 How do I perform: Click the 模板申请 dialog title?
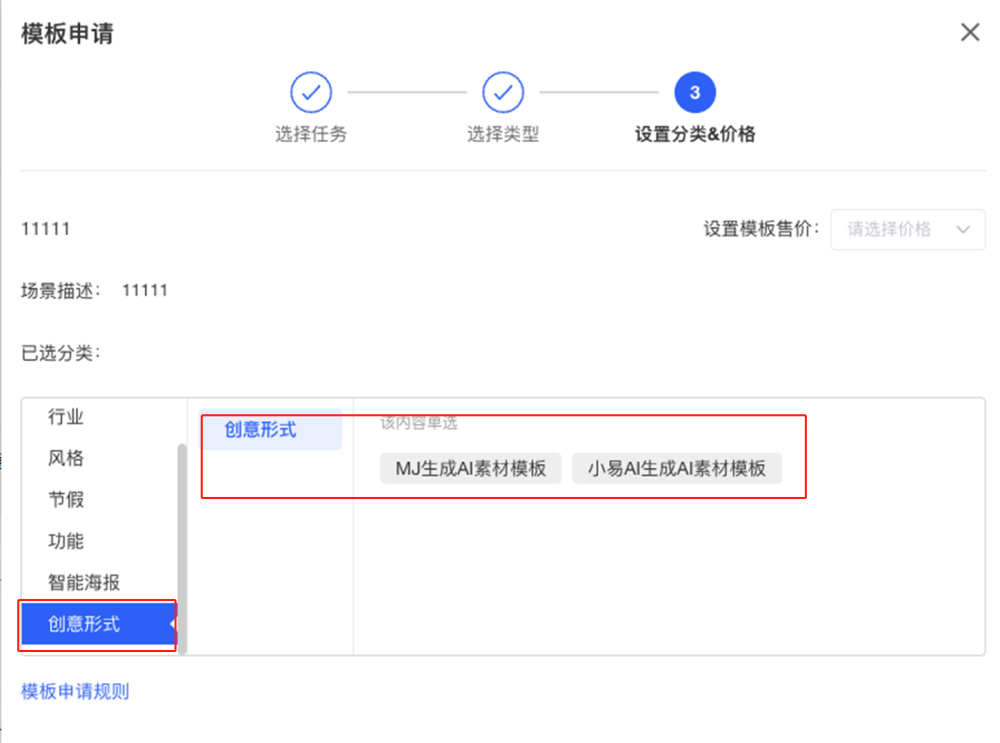(67, 34)
